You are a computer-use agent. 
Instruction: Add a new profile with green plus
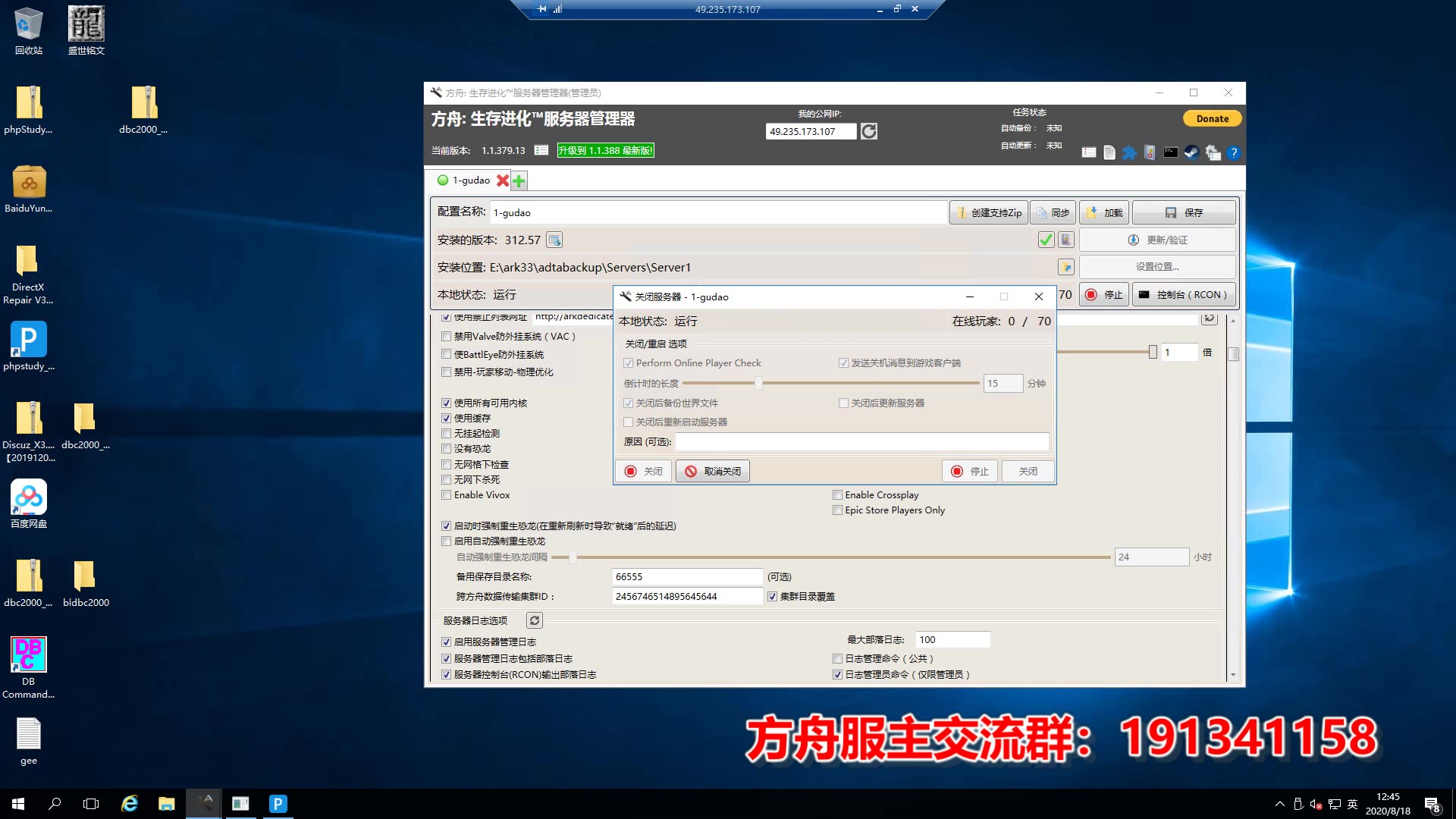pos(519,180)
